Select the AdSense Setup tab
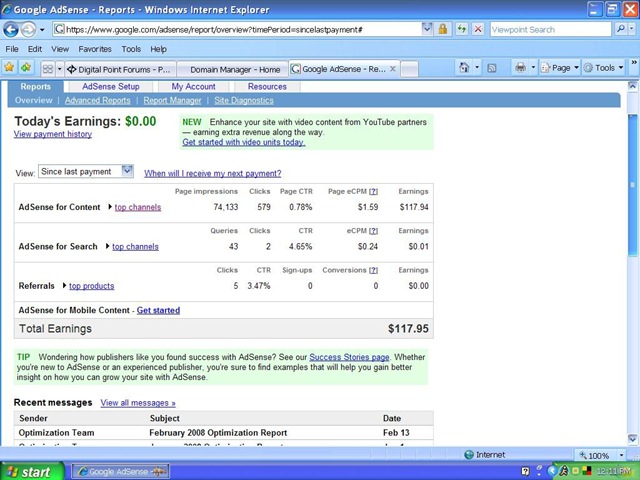 111,87
